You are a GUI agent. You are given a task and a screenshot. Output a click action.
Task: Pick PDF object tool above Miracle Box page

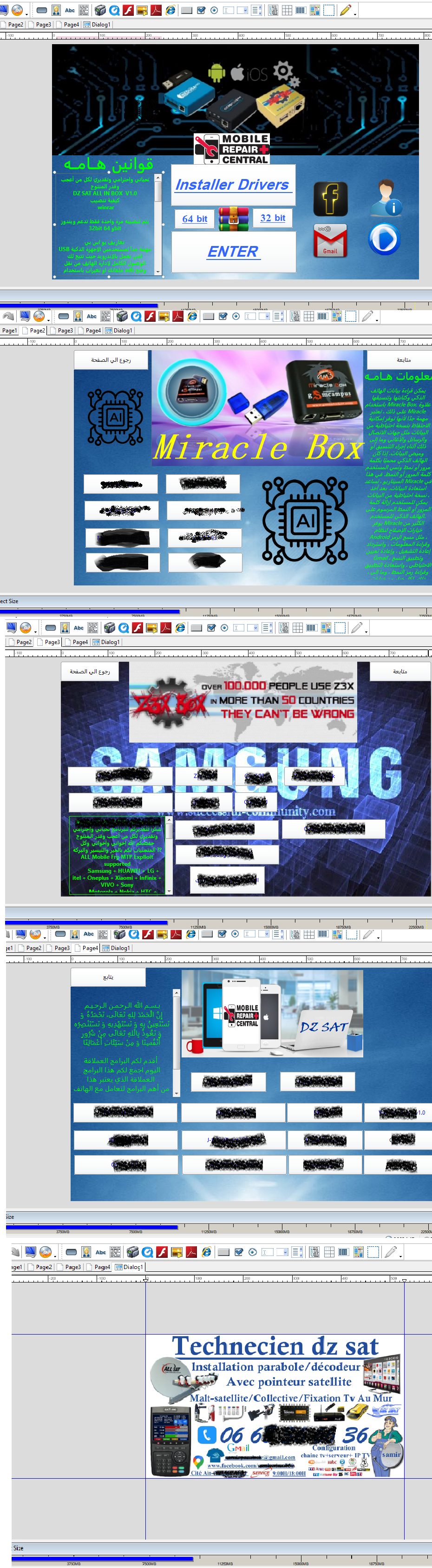(177, 317)
